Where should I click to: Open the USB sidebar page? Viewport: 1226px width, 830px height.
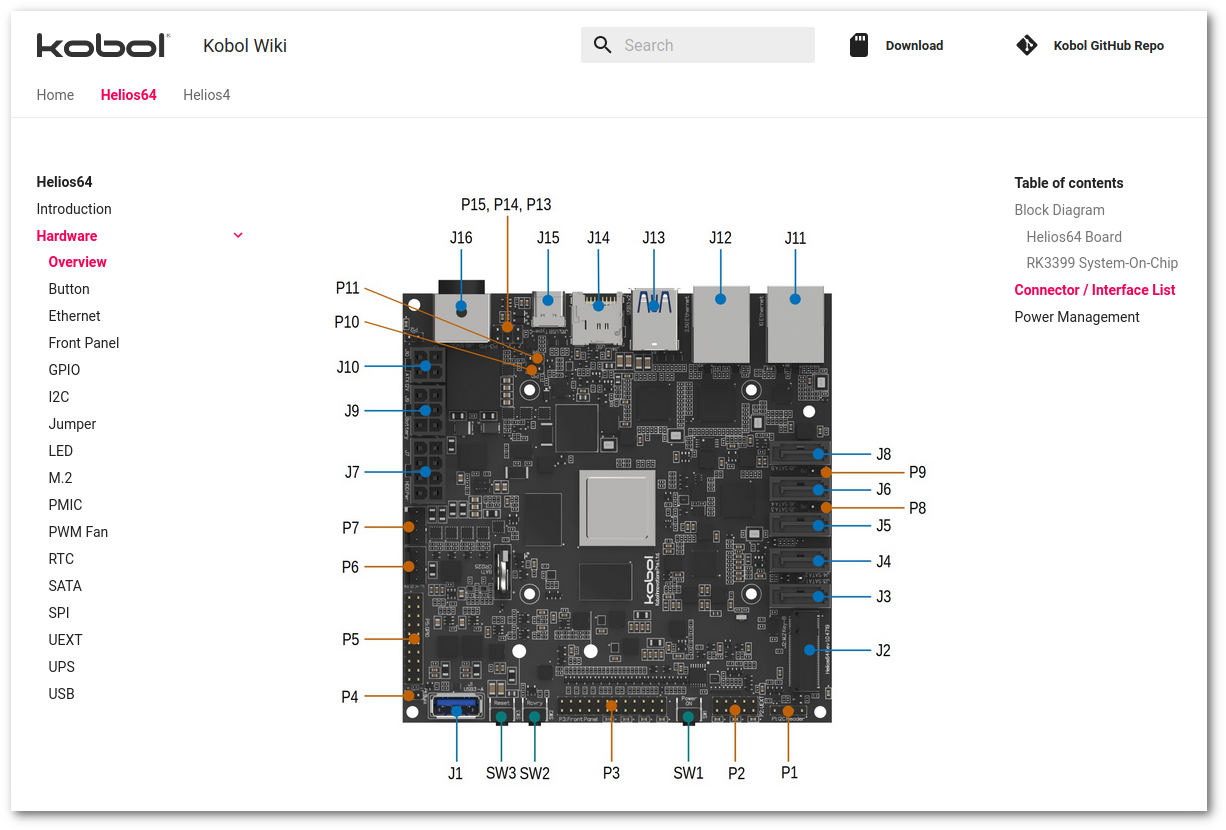pyautogui.click(x=62, y=694)
